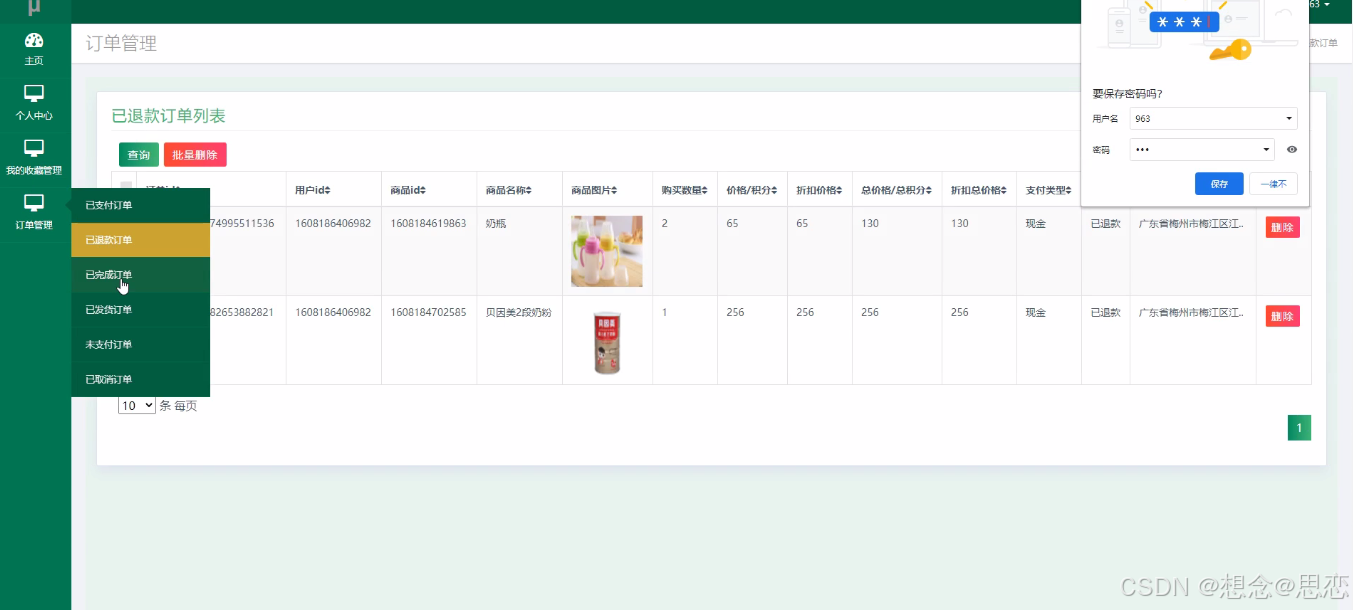Click the green 查询 button
Viewport: 1353px width, 610px height.
pos(138,155)
